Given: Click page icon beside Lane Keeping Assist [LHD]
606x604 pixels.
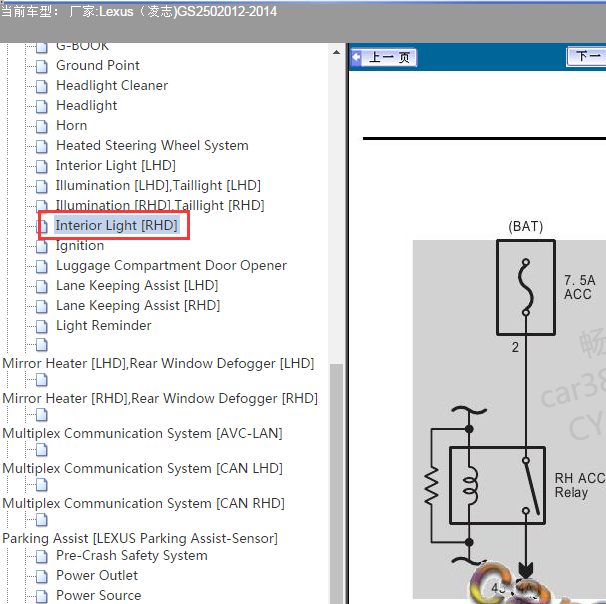Looking at the screenshot, I should [x=42, y=287].
